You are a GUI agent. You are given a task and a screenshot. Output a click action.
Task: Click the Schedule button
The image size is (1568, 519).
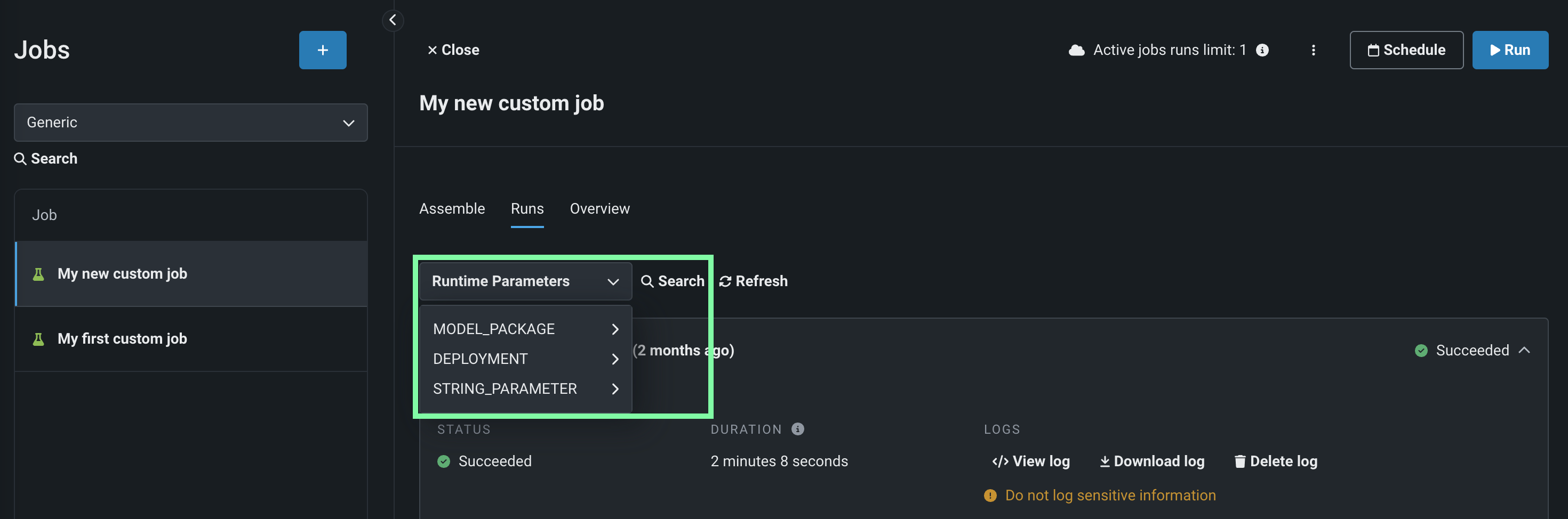(1406, 50)
